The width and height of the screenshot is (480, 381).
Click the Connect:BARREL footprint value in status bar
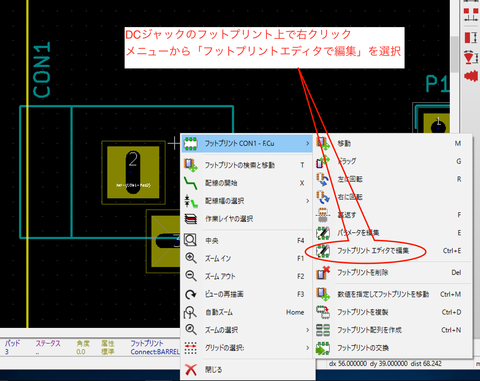click(155, 352)
